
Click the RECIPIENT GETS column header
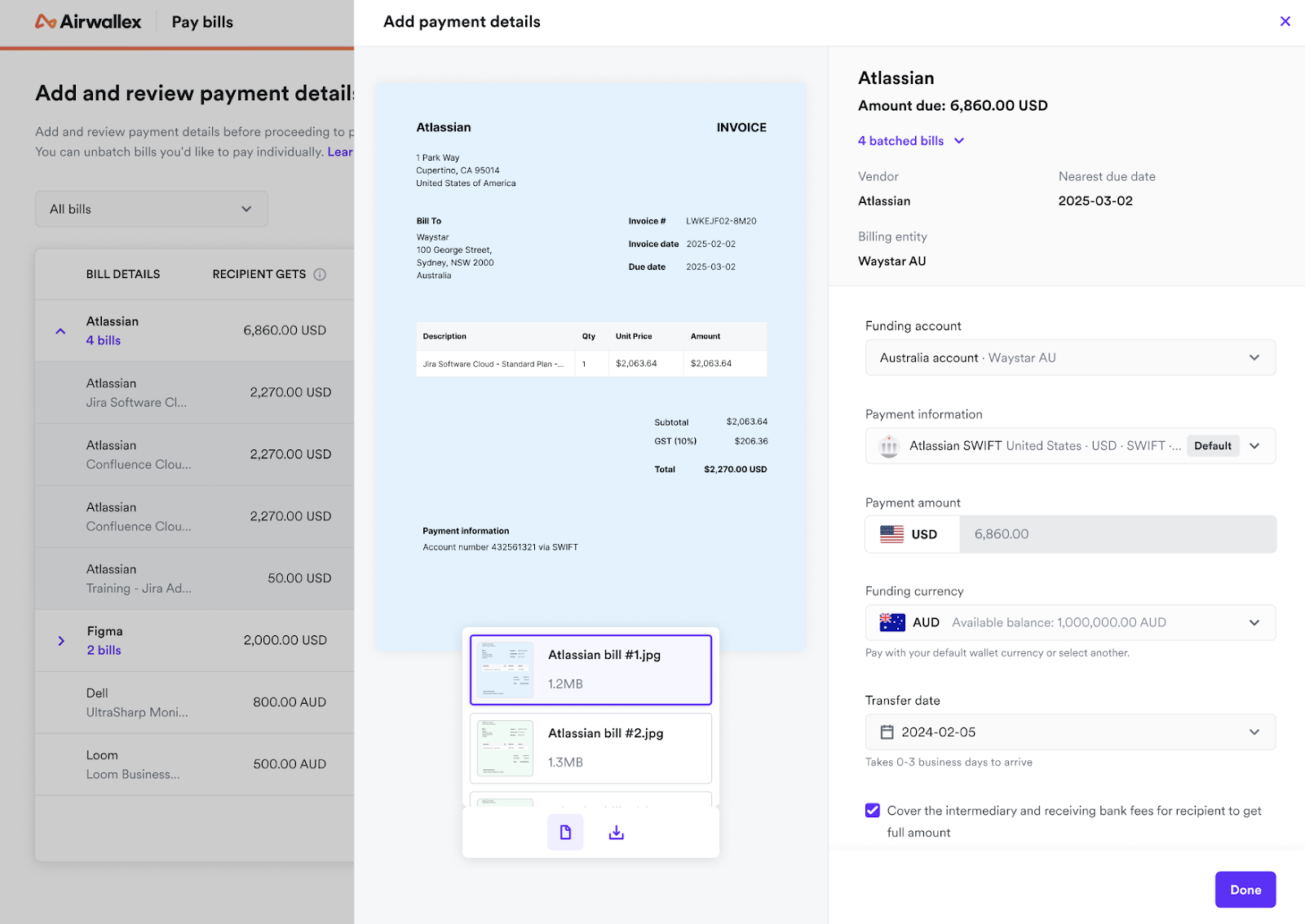click(259, 275)
